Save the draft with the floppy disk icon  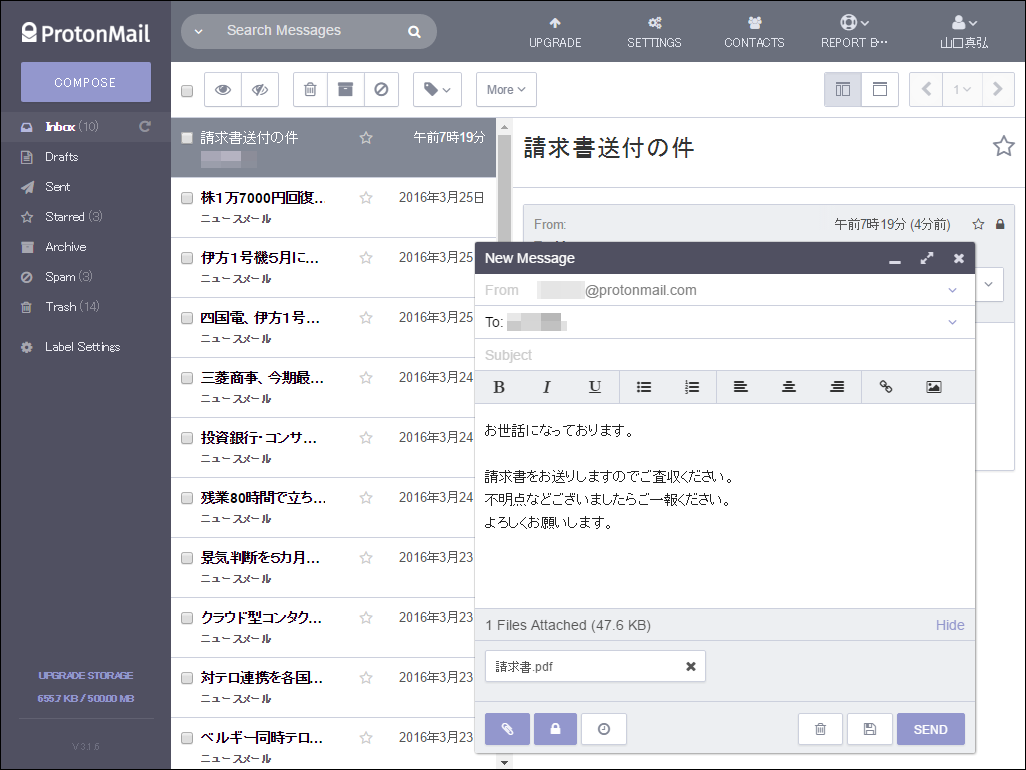pos(869,729)
